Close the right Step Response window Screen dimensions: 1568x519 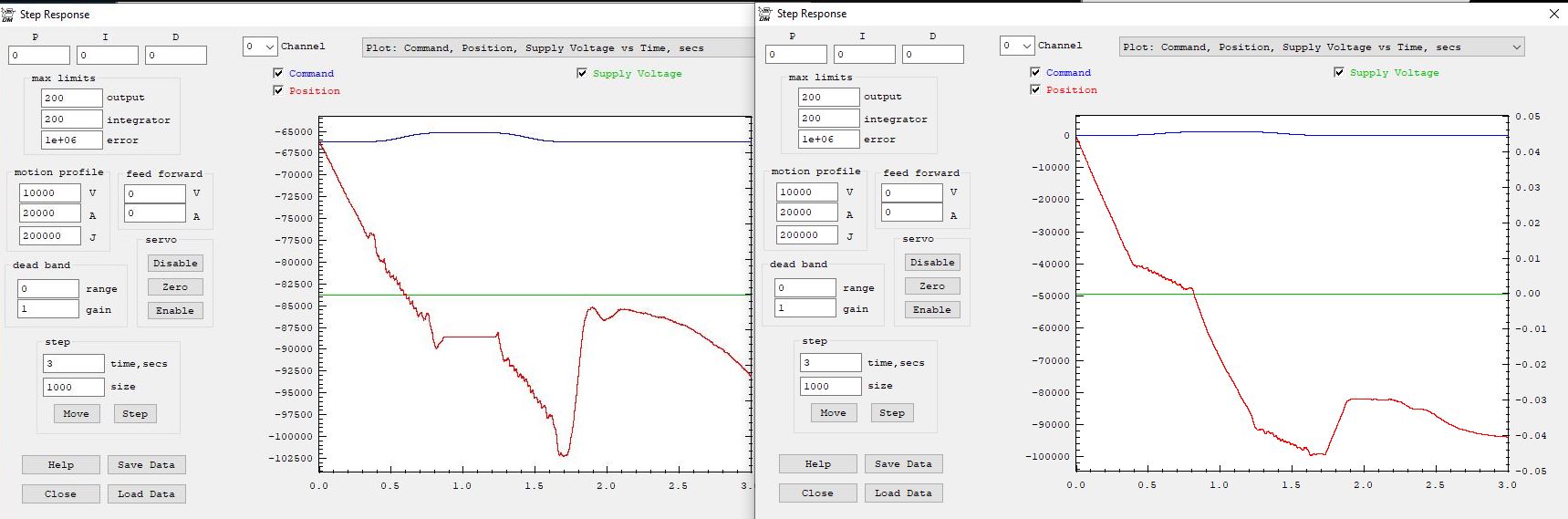point(1553,14)
